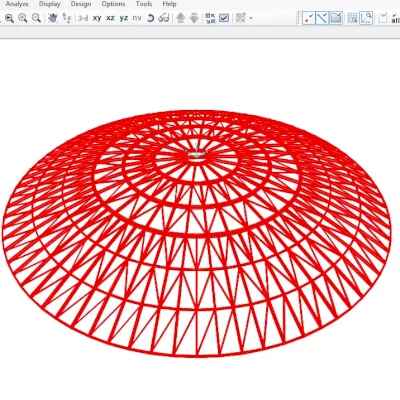
Task: Click the move down in list arrow
Action: (194, 18)
